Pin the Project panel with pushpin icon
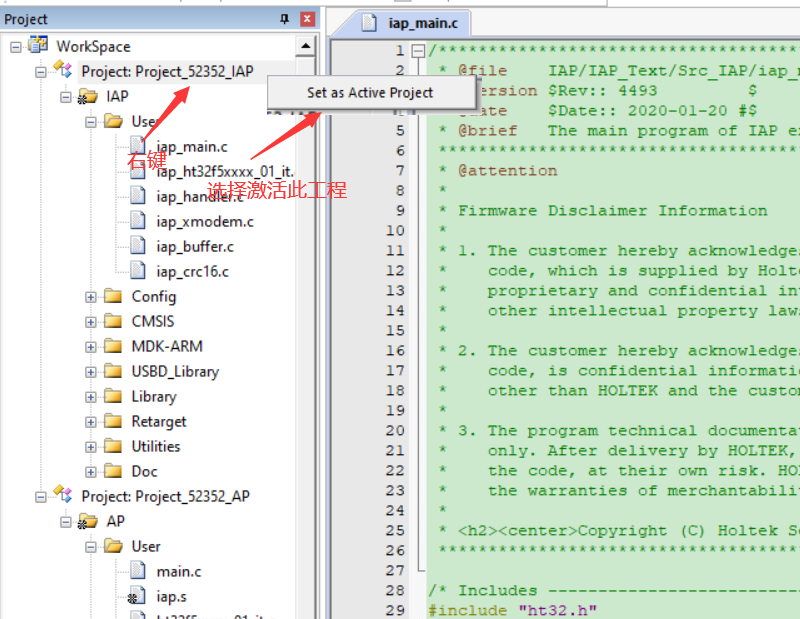800x619 pixels. 284,18
